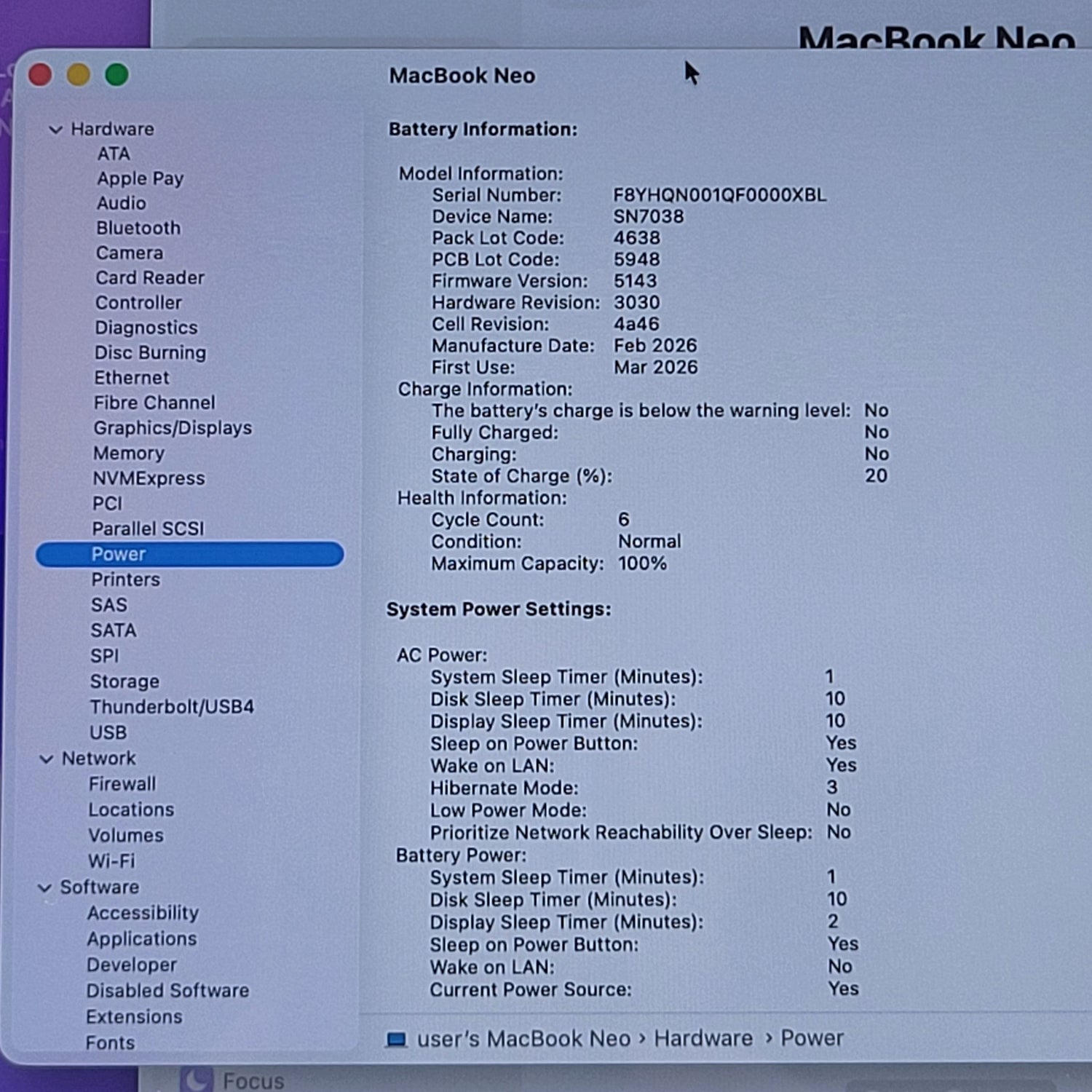The height and width of the screenshot is (1092, 1092).
Task: Select Fibre Channel in the sidebar
Action: tap(154, 403)
